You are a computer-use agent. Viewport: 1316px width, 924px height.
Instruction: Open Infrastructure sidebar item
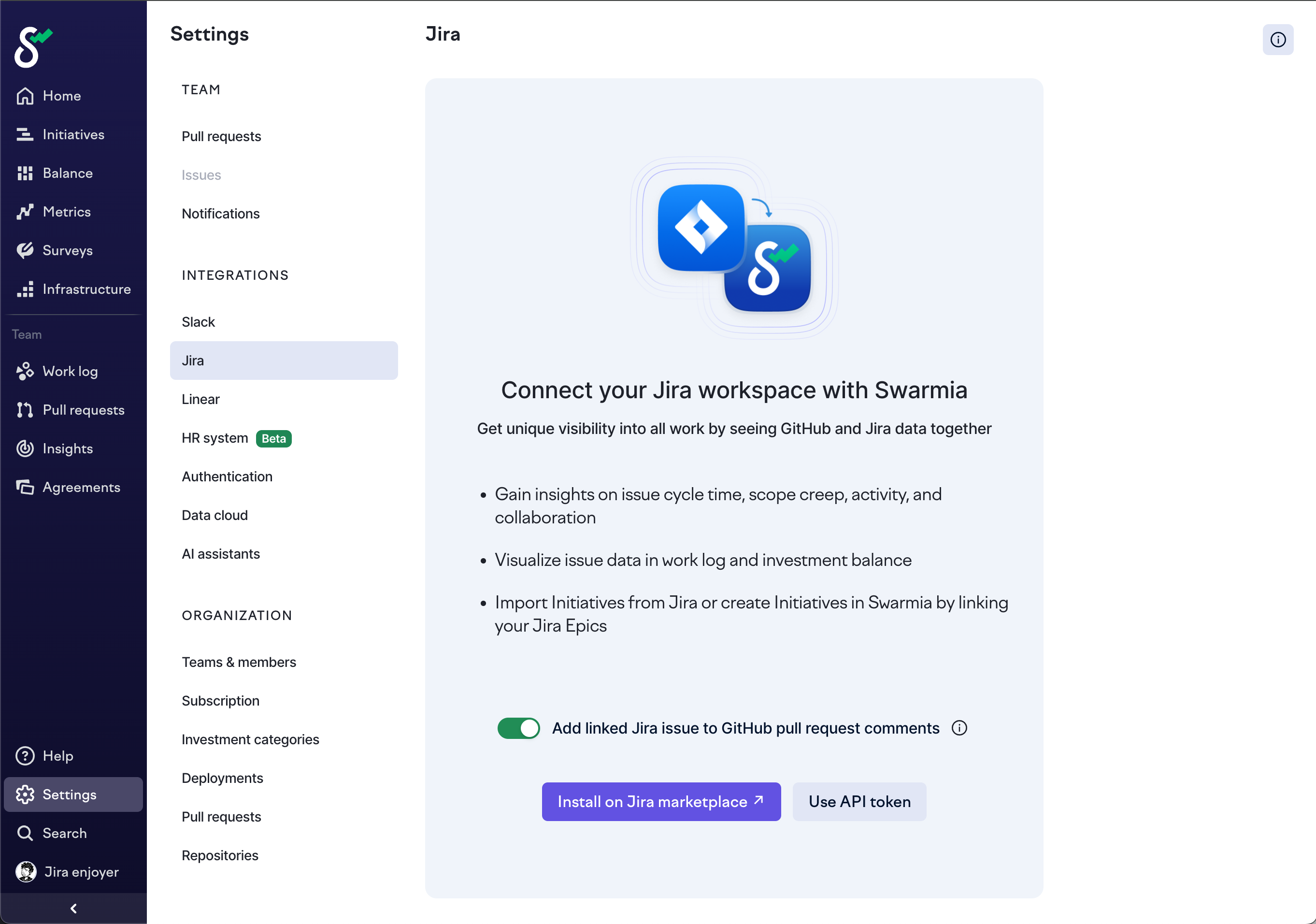click(86, 289)
